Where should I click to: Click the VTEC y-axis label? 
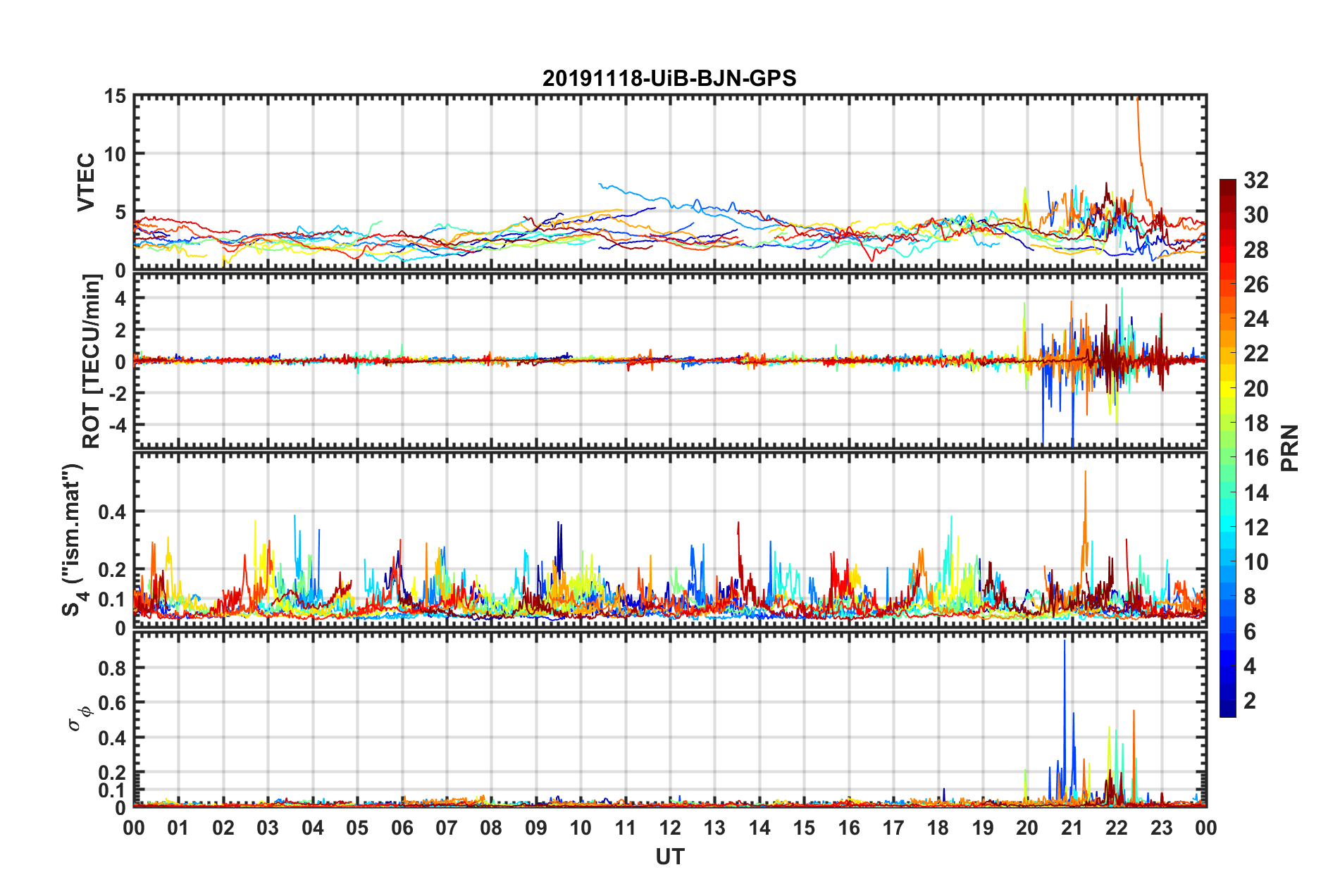[86, 182]
